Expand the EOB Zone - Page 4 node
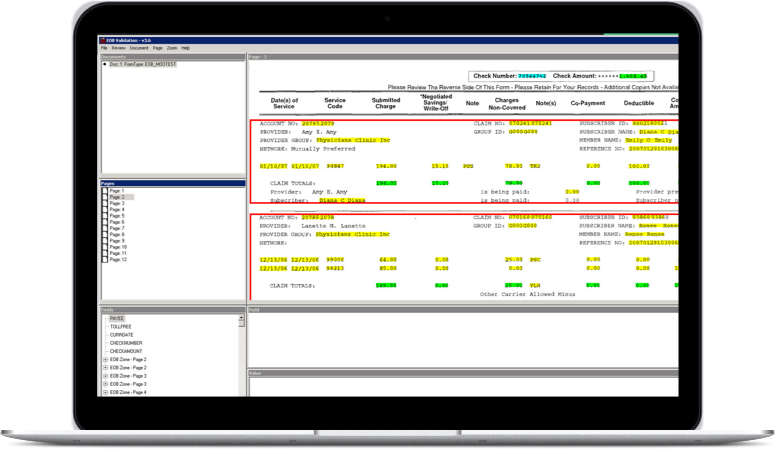Image resolution: width=775 pixels, height=450 pixels. tap(105, 392)
